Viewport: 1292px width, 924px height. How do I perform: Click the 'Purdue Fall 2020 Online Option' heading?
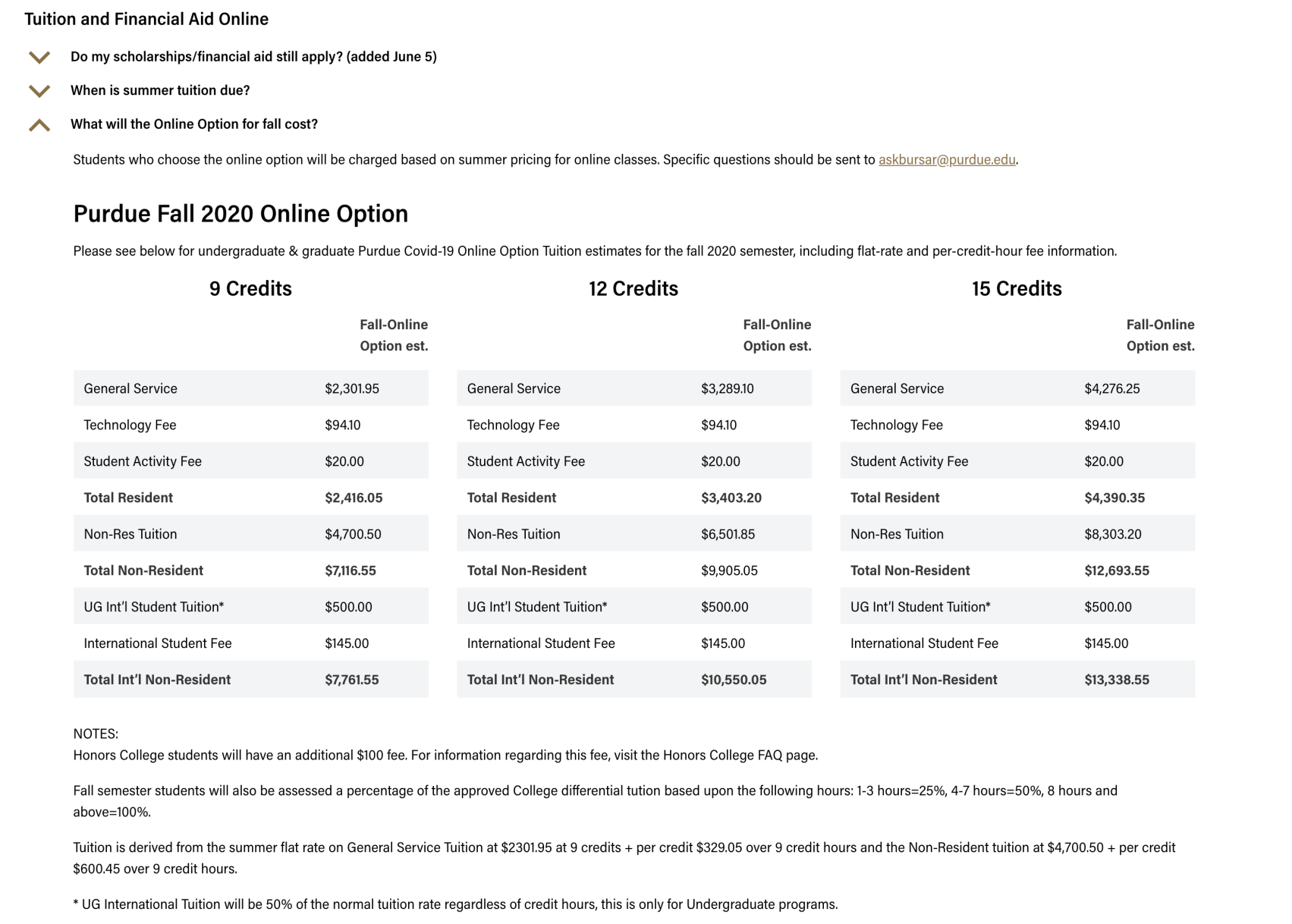click(240, 214)
